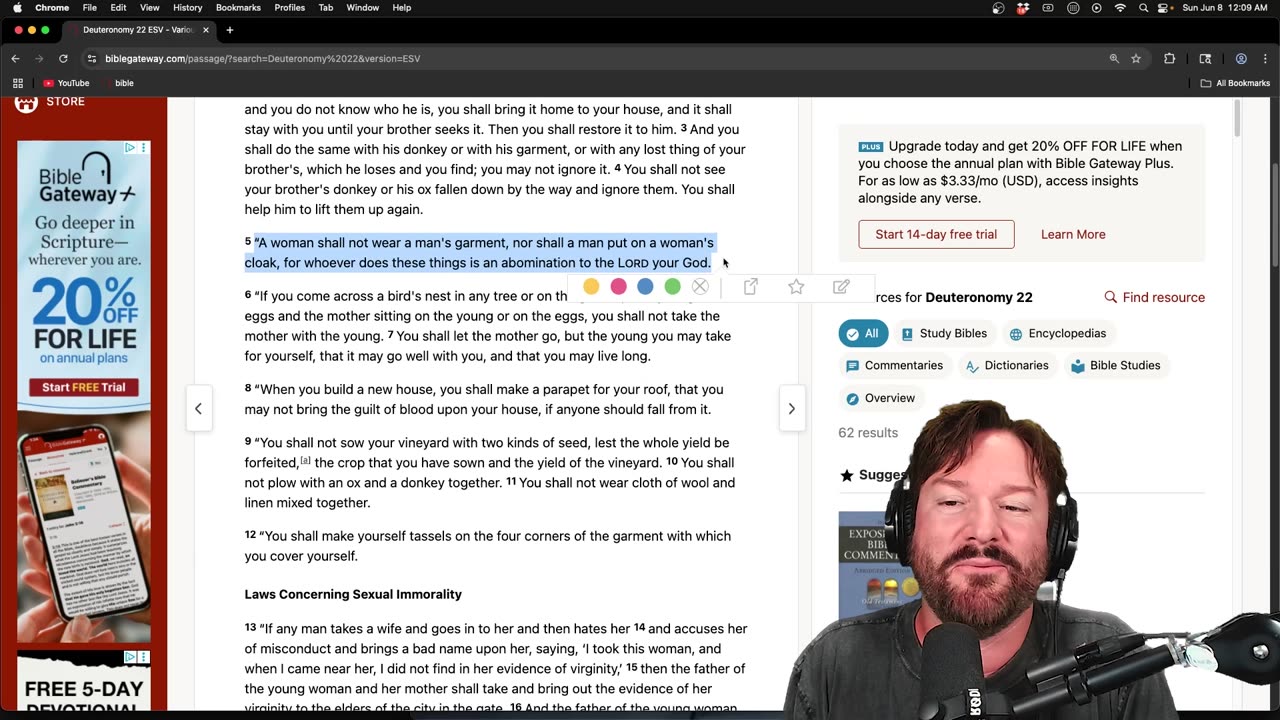Click the zoom magnifier in address bar
1280x720 pixels.
pyautogui.click(x=1114, y=59)
